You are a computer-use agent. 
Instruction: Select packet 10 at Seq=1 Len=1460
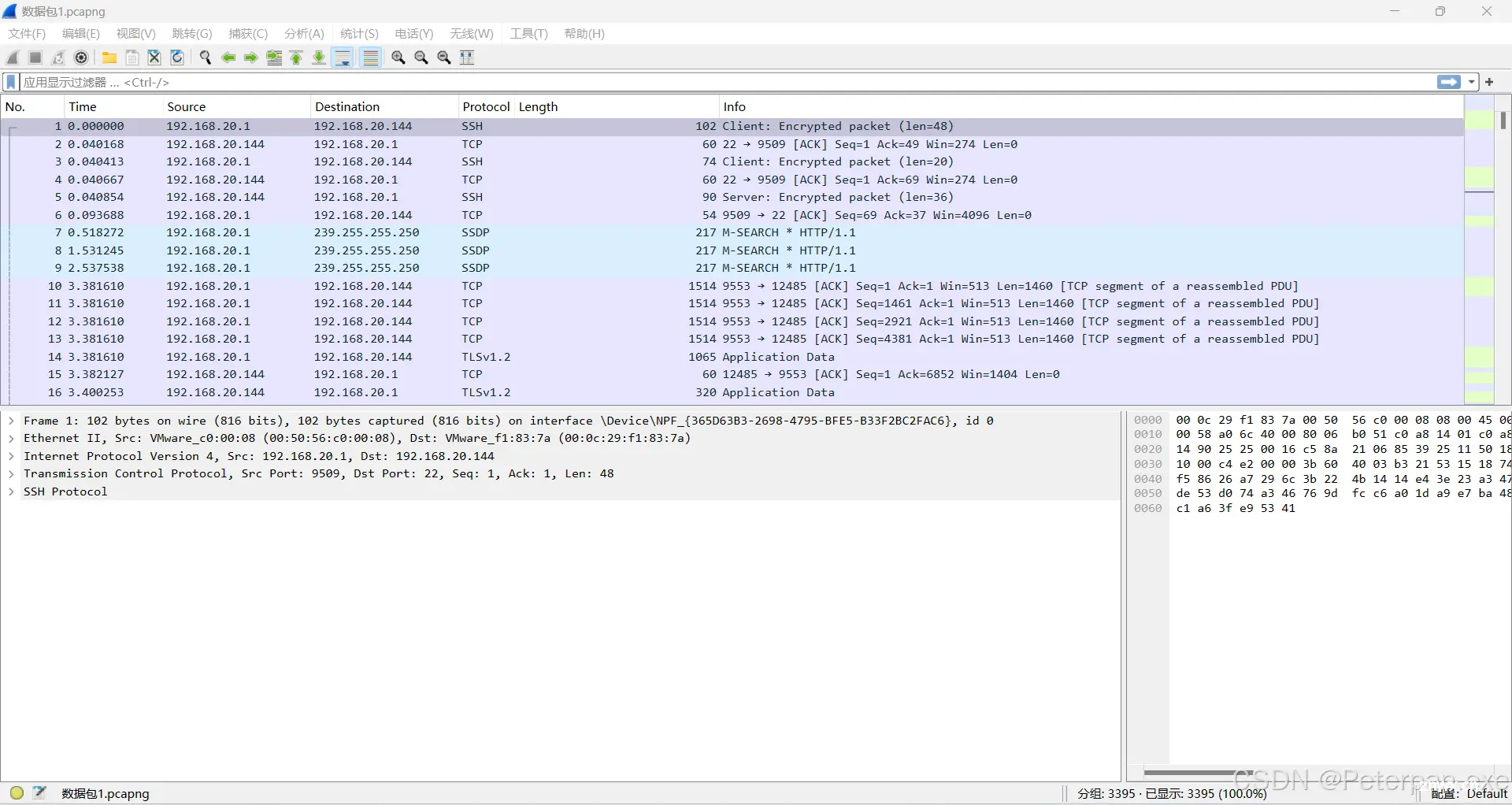732,287
